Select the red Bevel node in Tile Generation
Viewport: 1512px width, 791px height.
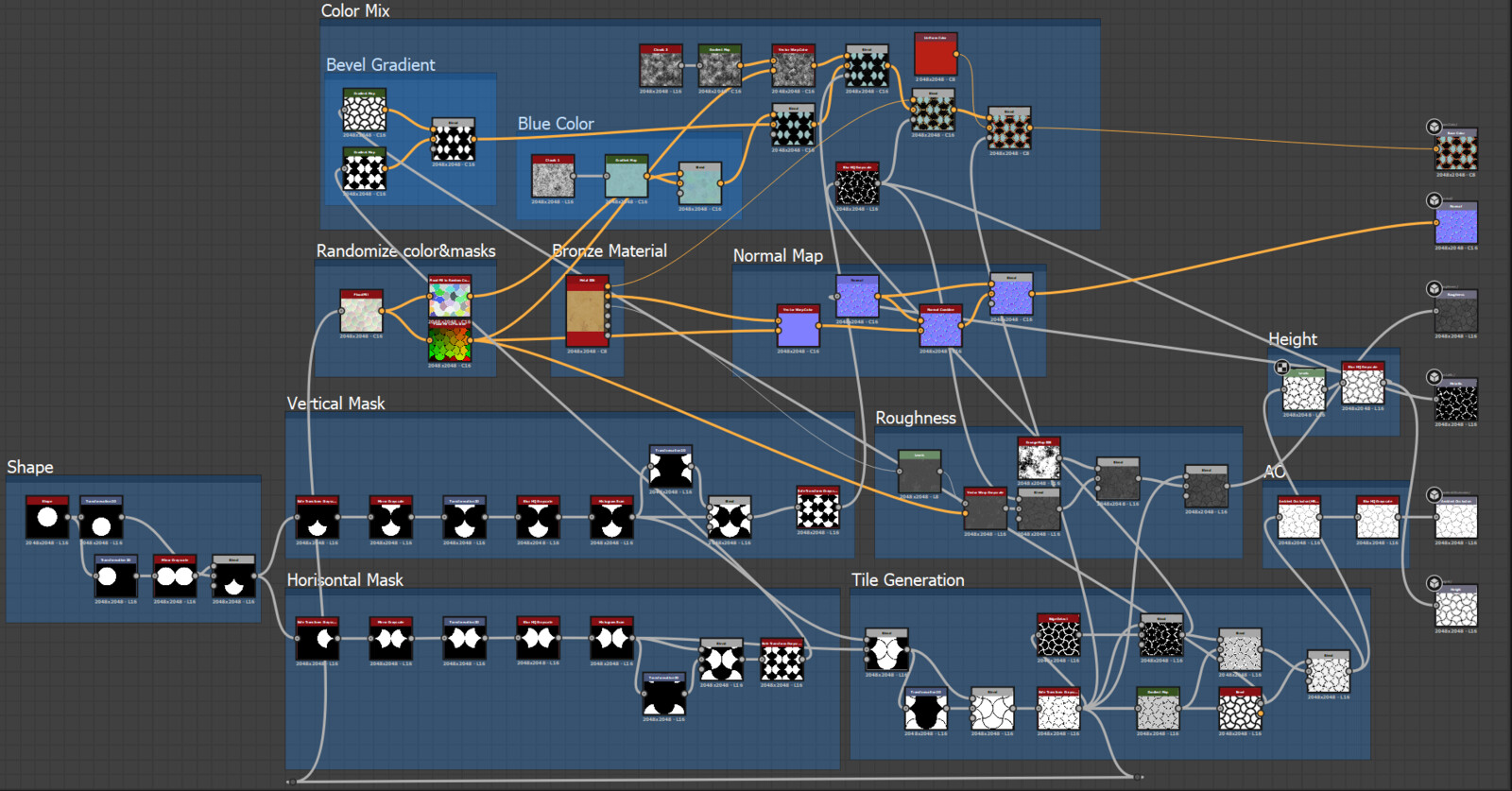pyautogui.click(x=1240, y=710)
